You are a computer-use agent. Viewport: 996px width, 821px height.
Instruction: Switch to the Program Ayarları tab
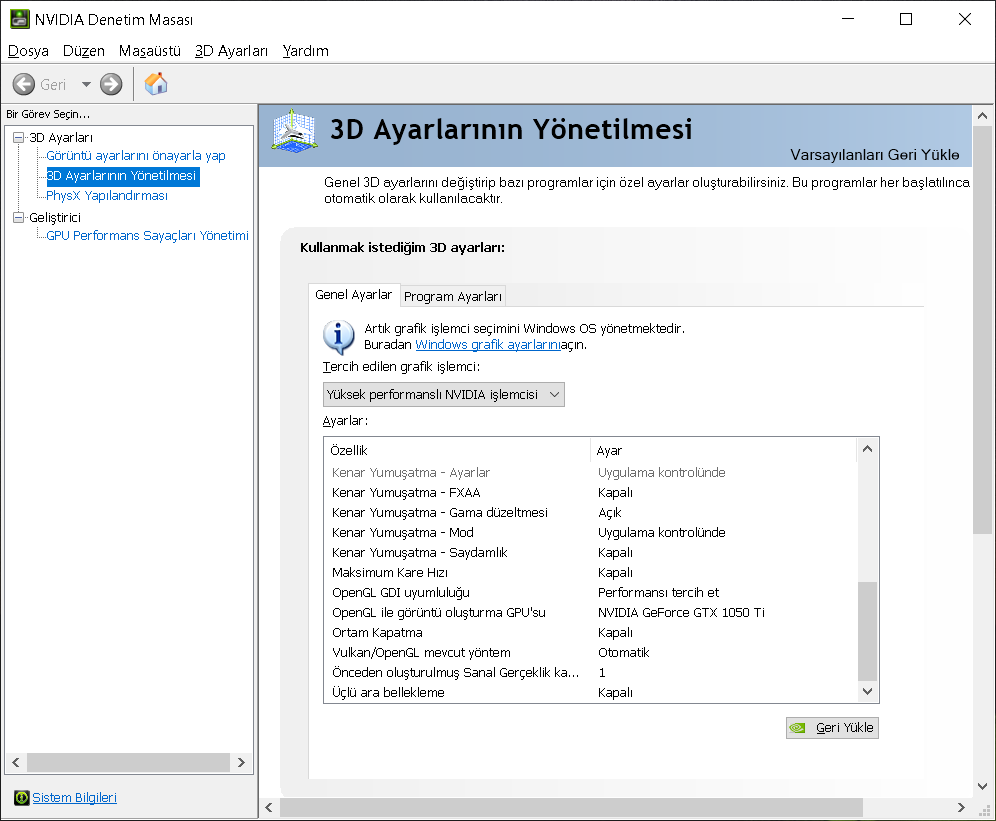tap(453, 296)
